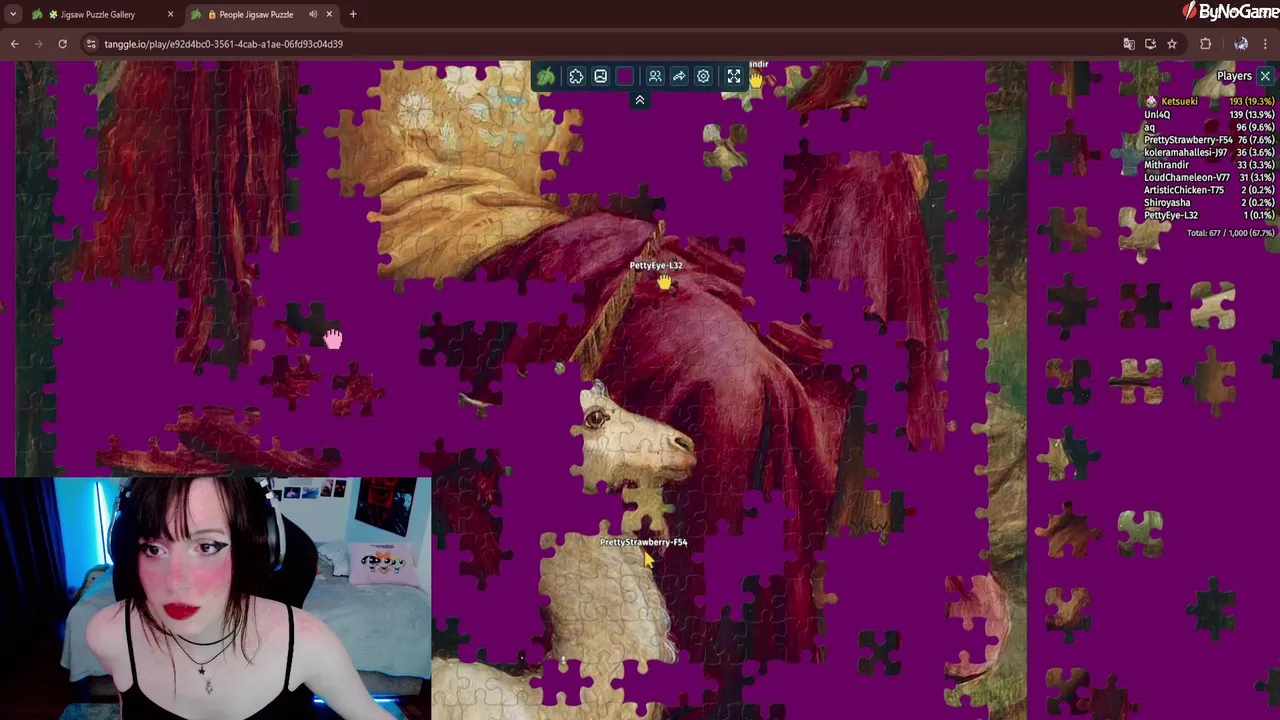Click the install app icon in address bar
The width and height of the screenshot is (1280, 720).
1150,44
